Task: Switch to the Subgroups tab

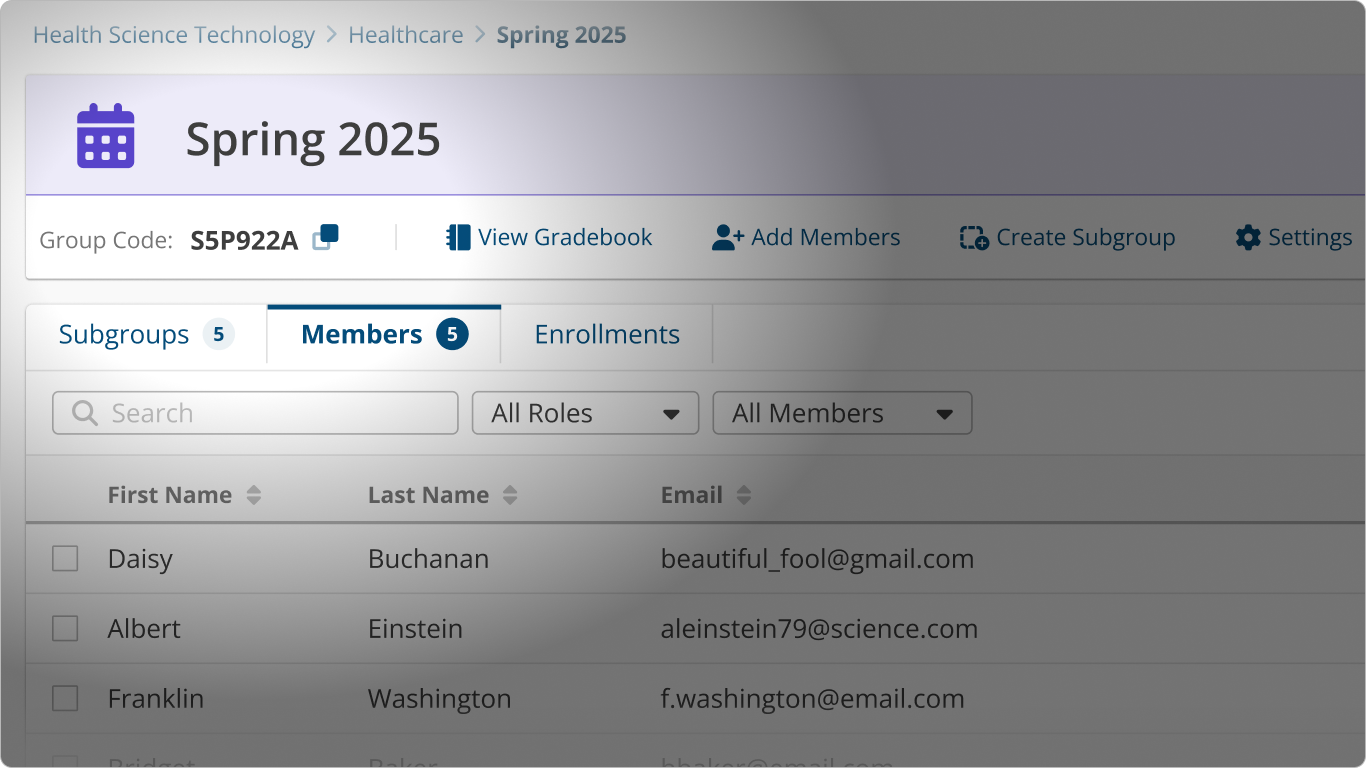Action: (123, 334)
